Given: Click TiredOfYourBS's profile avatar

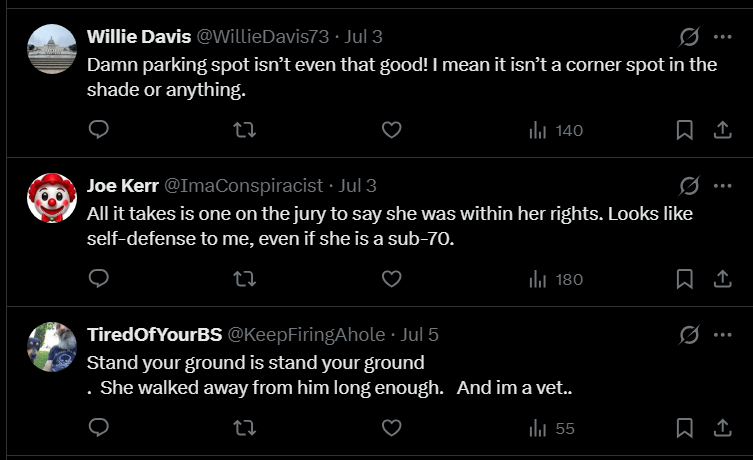Looking at the screenshot, I should point(52,347).
